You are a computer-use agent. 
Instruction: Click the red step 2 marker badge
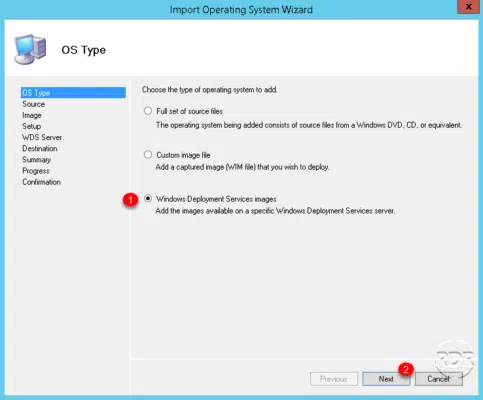coord(406,369)
